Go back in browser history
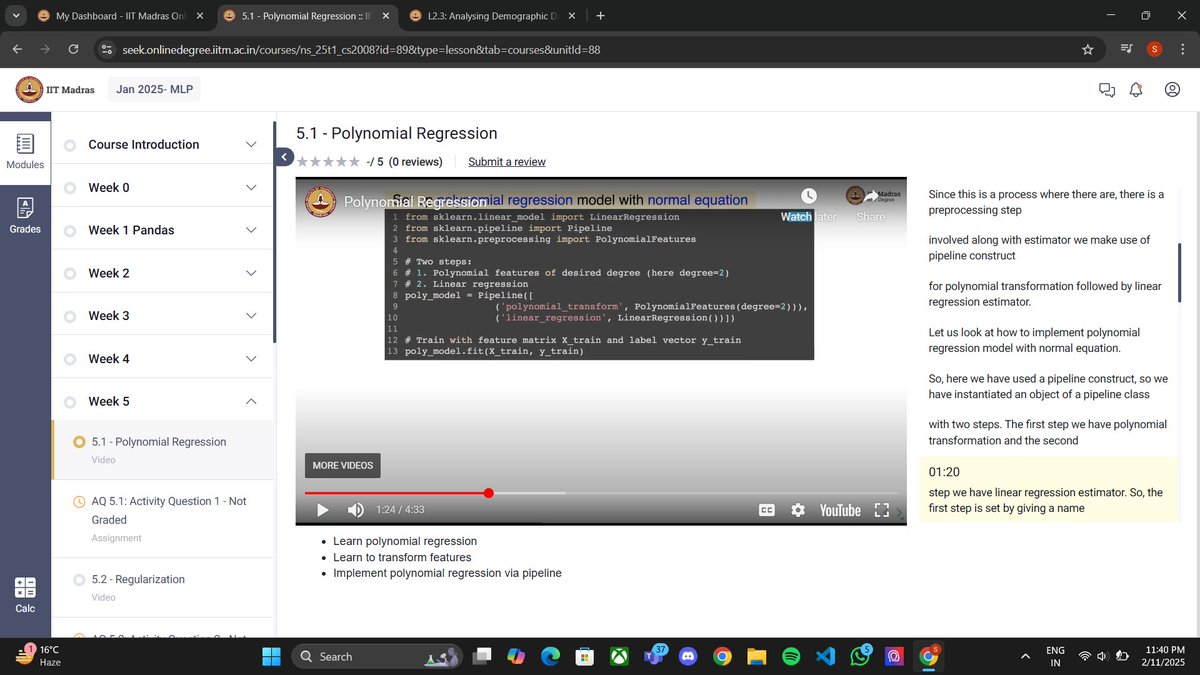The height and width of the screenshot is (675, 1200). (x=17, y=49)
